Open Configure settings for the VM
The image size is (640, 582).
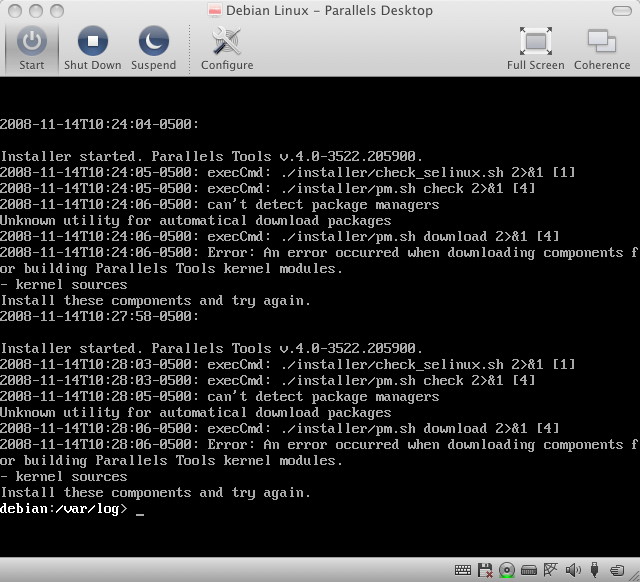click(227, 48)
